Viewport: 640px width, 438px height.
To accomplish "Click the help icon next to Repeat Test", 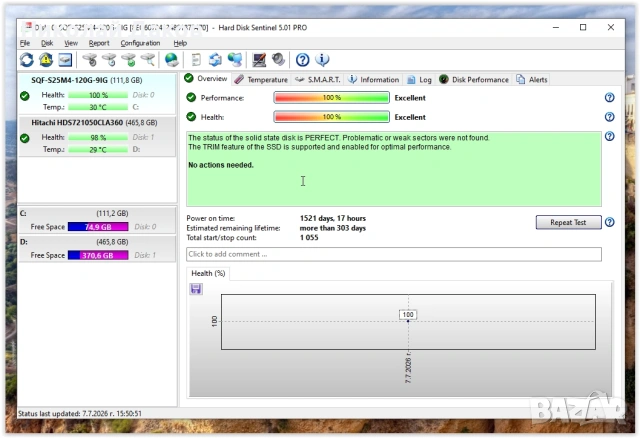I will [609, 222].
